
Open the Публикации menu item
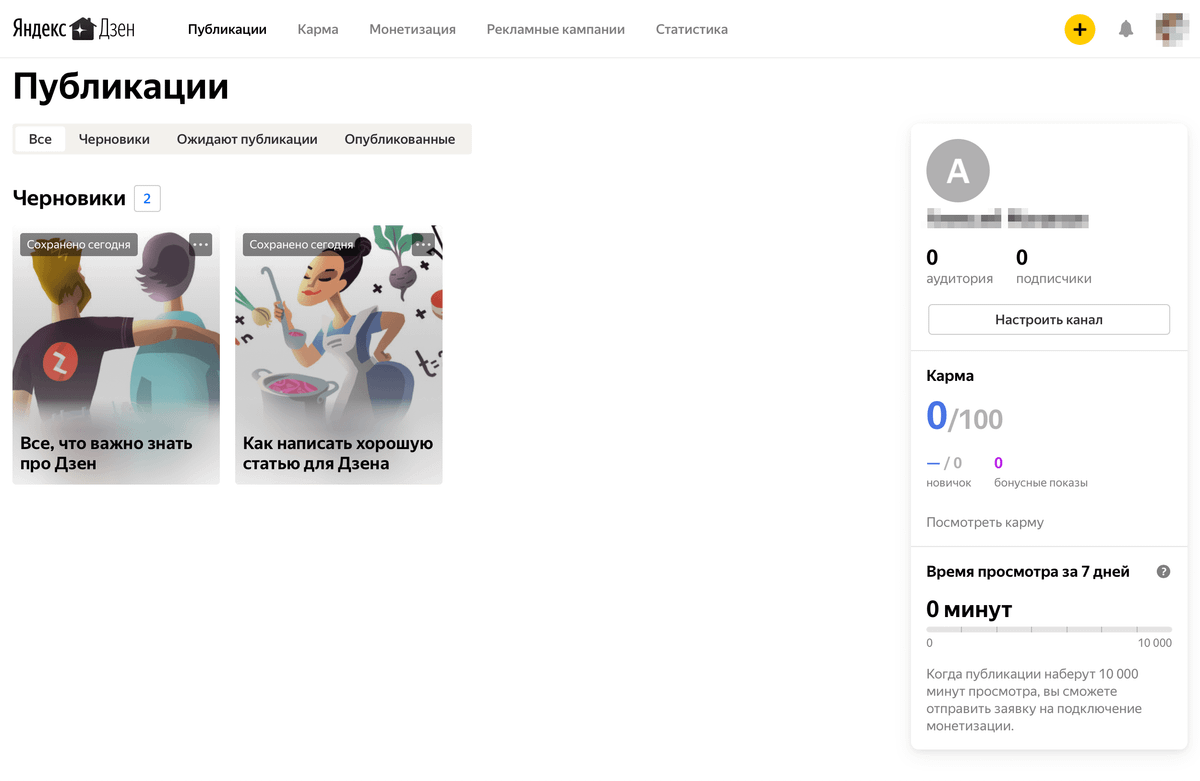(x=227, y=29)
